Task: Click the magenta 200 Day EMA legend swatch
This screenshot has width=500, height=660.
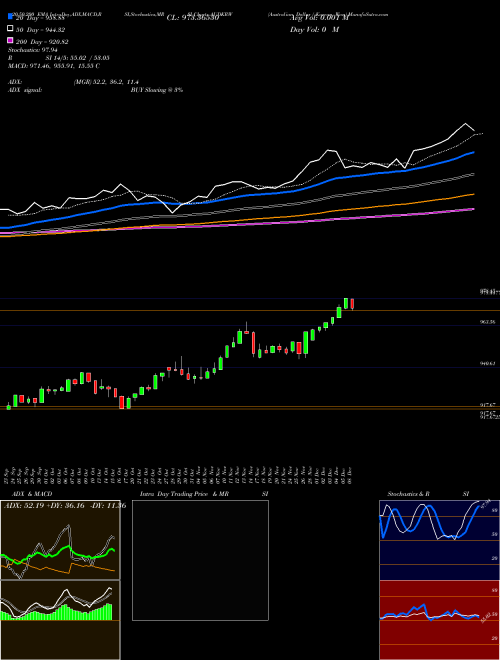Action: (10, 41)
